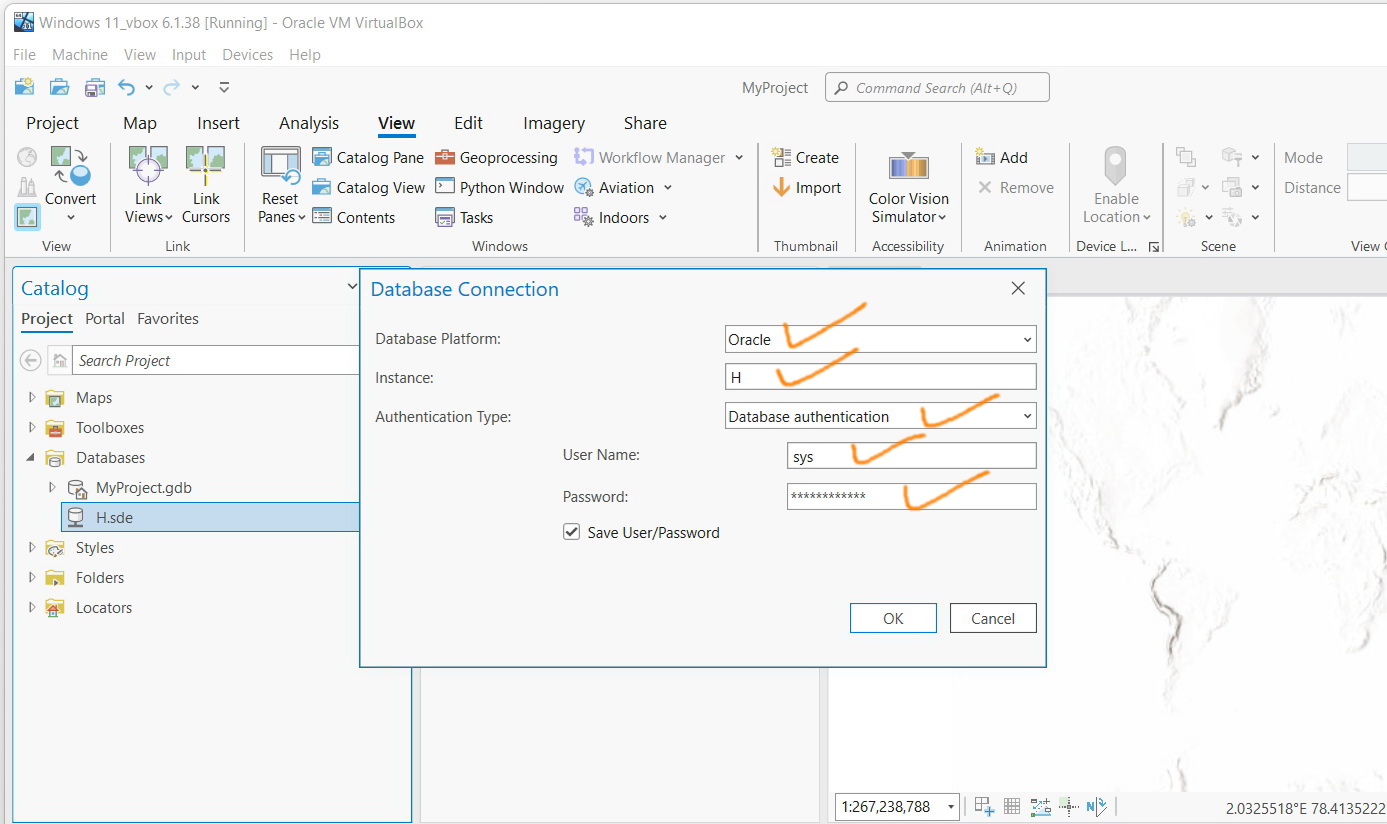
Task: Click the Open Project icon in quick access toolbar
Action: point(59,87)
